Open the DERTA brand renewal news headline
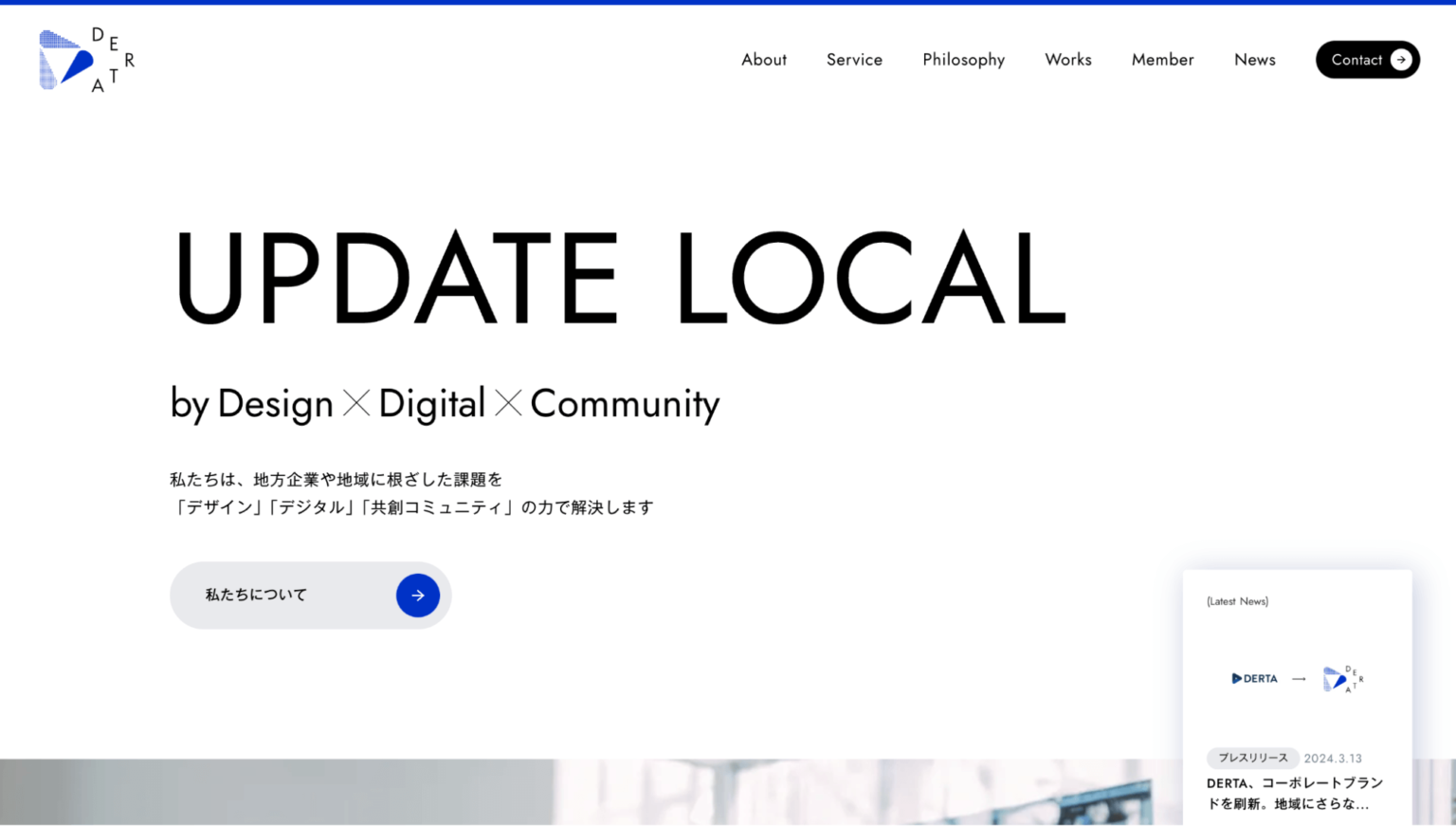The height and width of the screenshot is (826, 1456). pyautogui.click(x=1294, y=793)
